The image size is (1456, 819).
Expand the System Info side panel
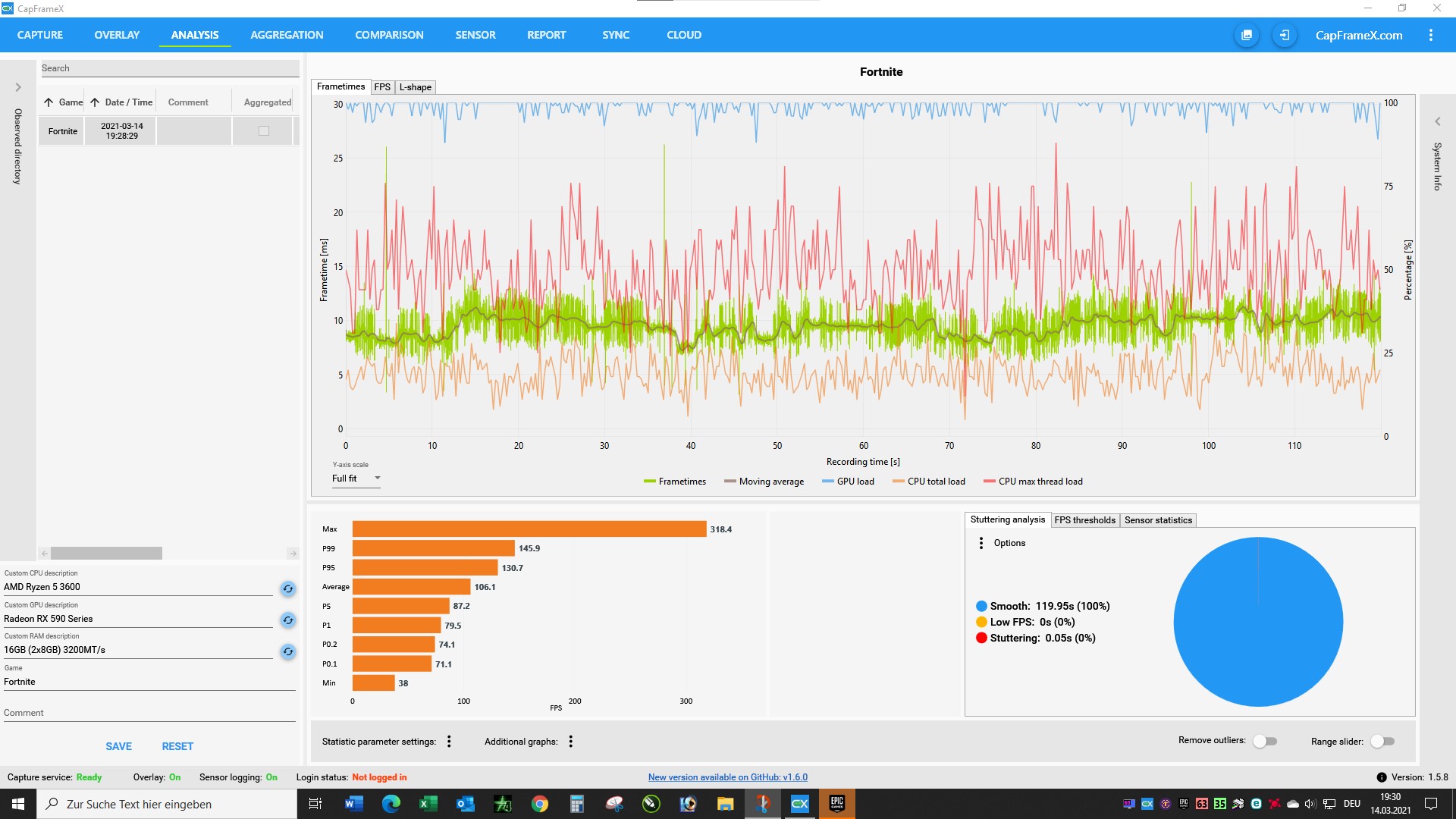1437,121
